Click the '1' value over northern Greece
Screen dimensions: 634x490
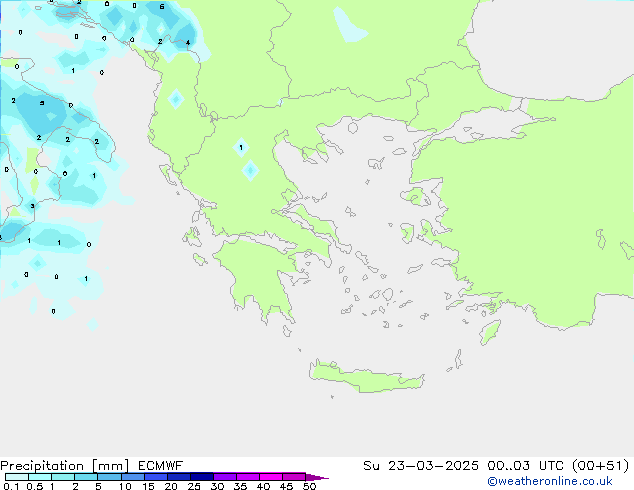241,147
